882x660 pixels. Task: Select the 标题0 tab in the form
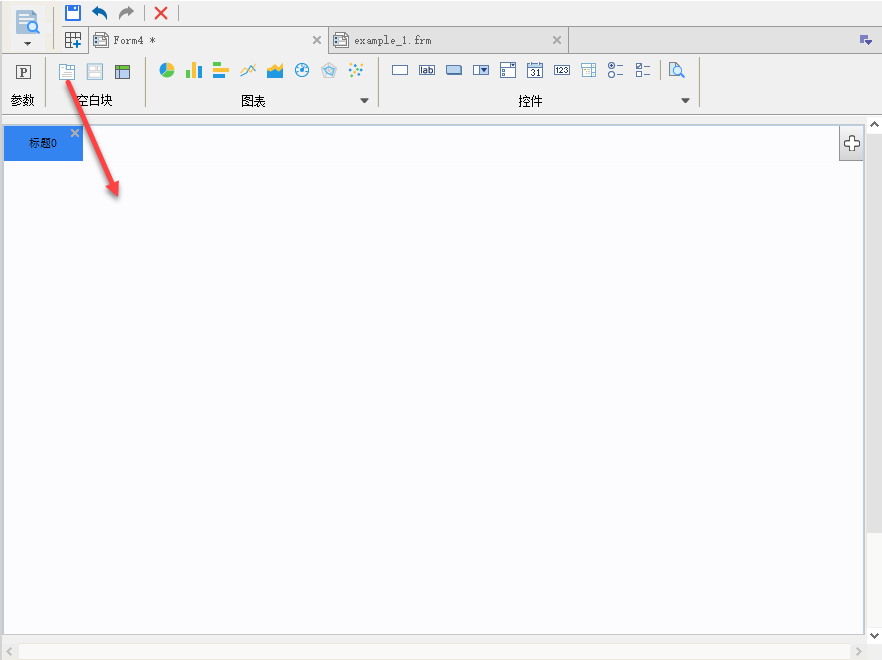tap(43, 143)
